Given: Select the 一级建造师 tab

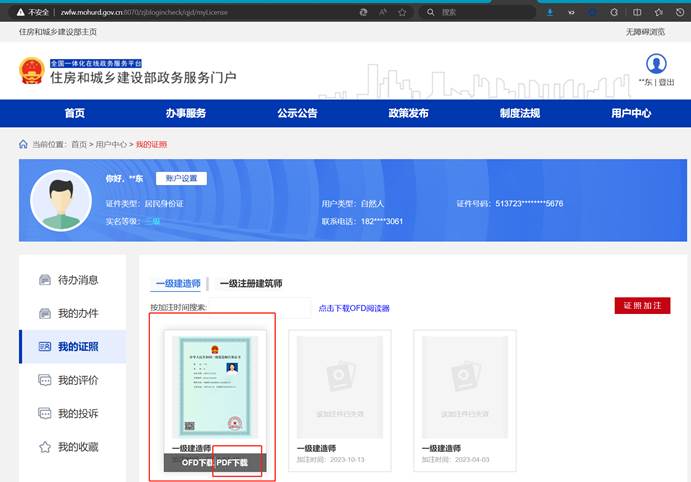Looking at the screenshot, I should (178, 284).
